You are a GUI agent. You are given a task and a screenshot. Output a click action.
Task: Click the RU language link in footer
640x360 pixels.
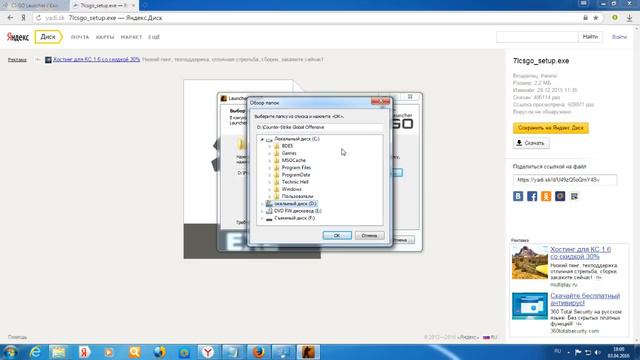[x=490, y=337]
